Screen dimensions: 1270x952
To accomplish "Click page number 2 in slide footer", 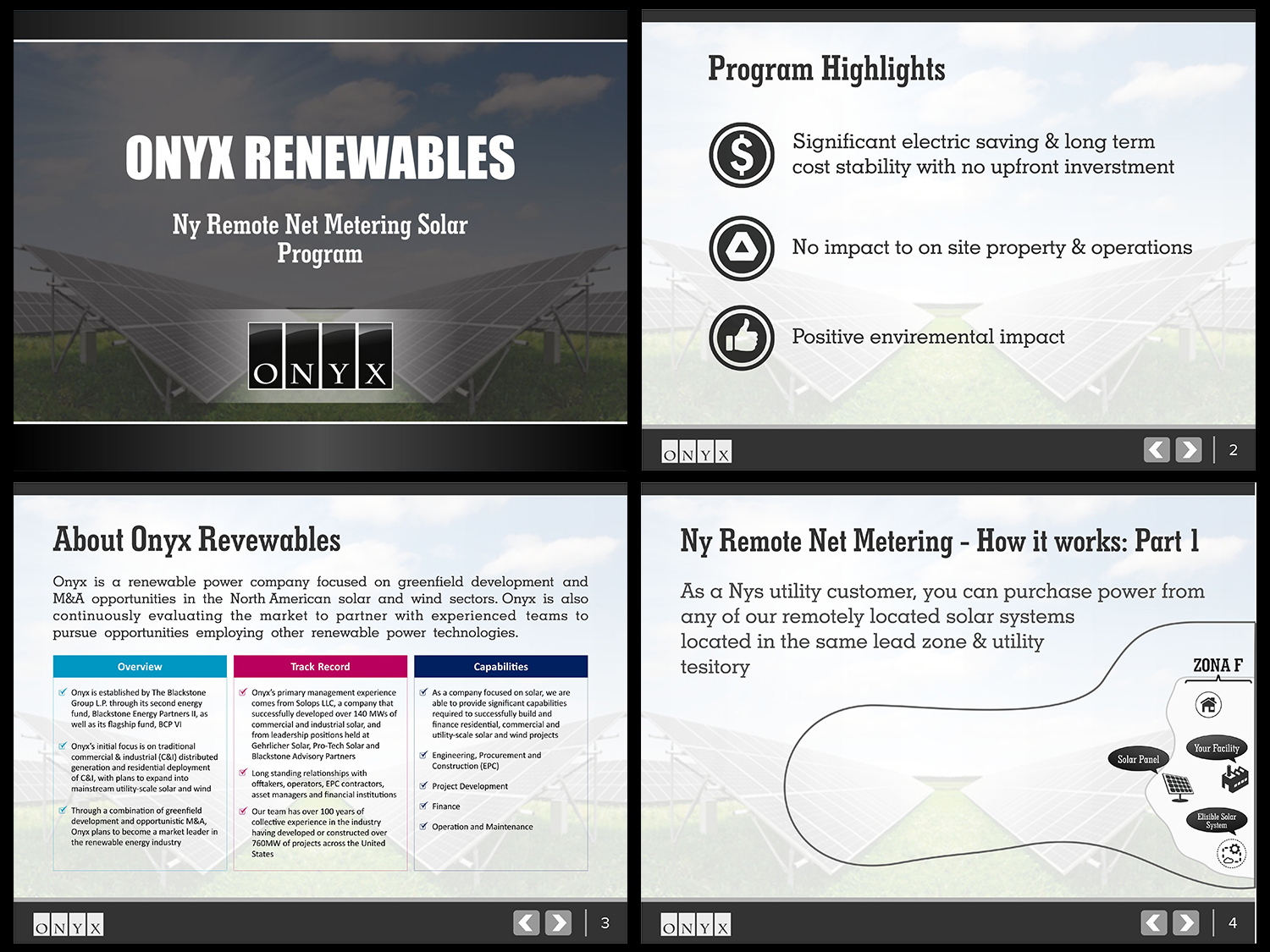I will click(1233, 450).
